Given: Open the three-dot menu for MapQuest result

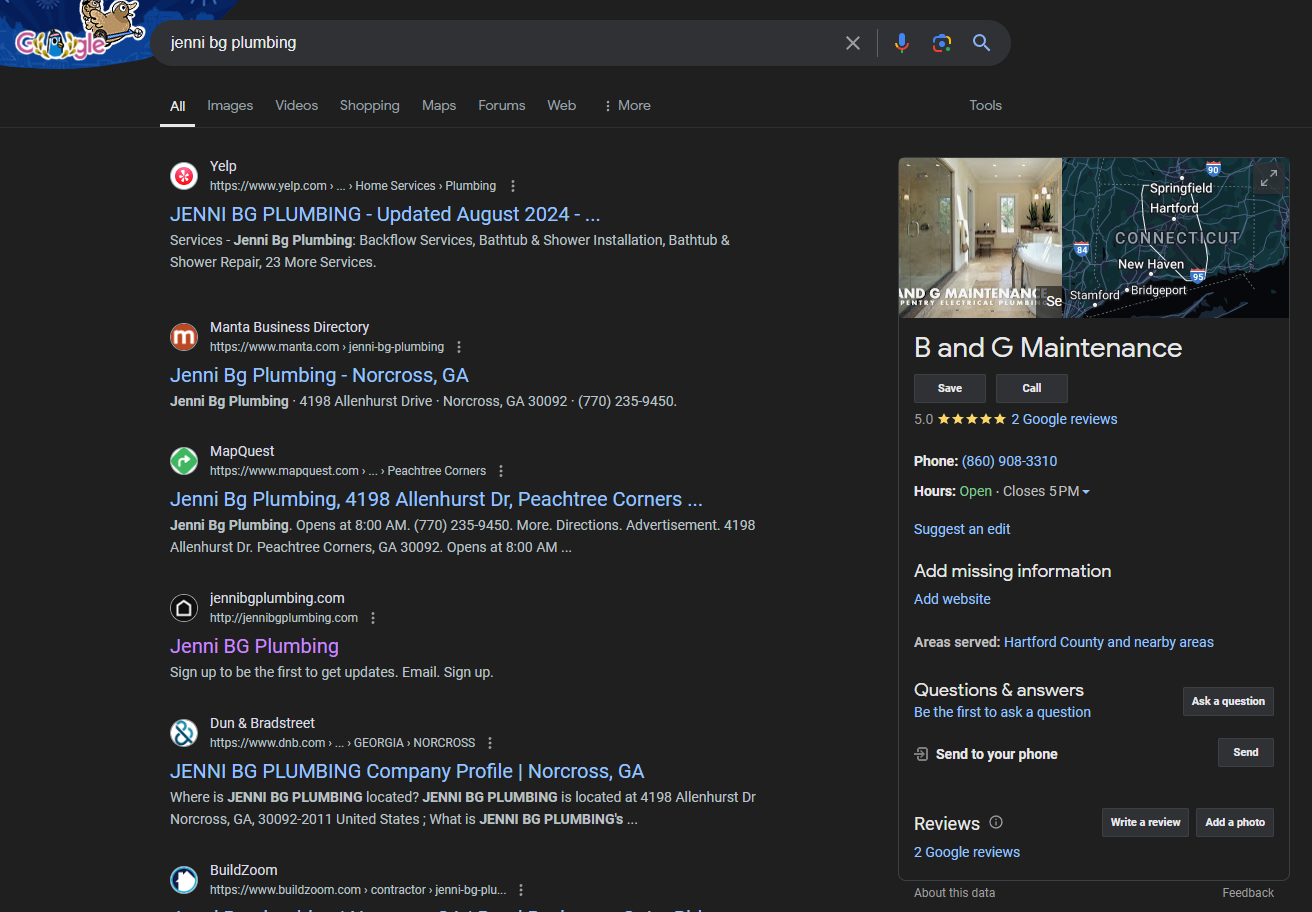Looking at the screenshot, I should coord(501,471).
